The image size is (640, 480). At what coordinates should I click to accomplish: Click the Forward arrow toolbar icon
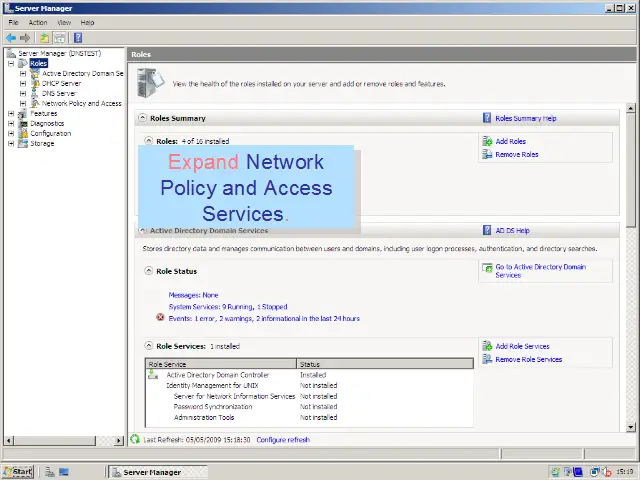point(25,38)
